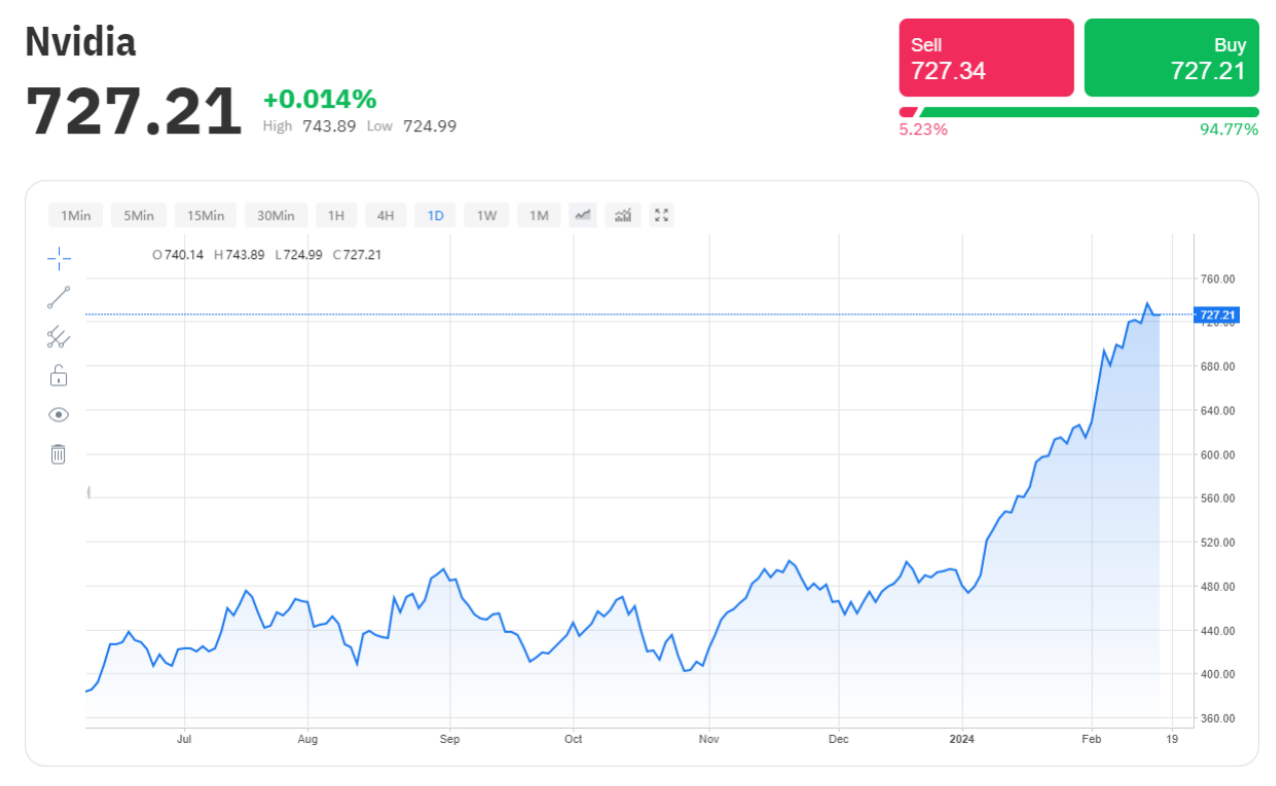Toggle drawing visibility with eye icon
The width and height of the screenshot is (1276, 786).
[x=59, y=415]
